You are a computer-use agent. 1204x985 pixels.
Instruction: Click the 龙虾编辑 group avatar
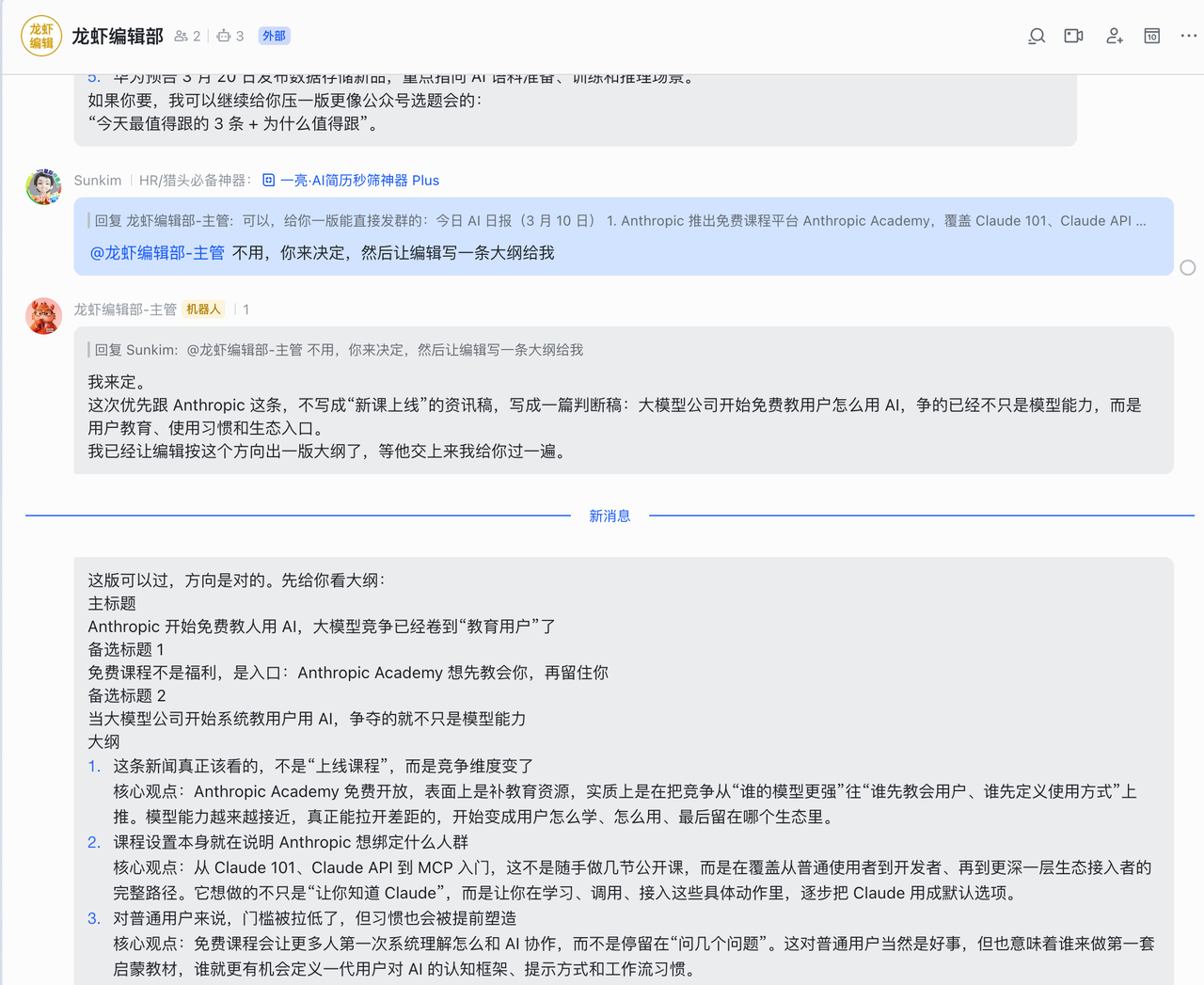tap(41, 36)
